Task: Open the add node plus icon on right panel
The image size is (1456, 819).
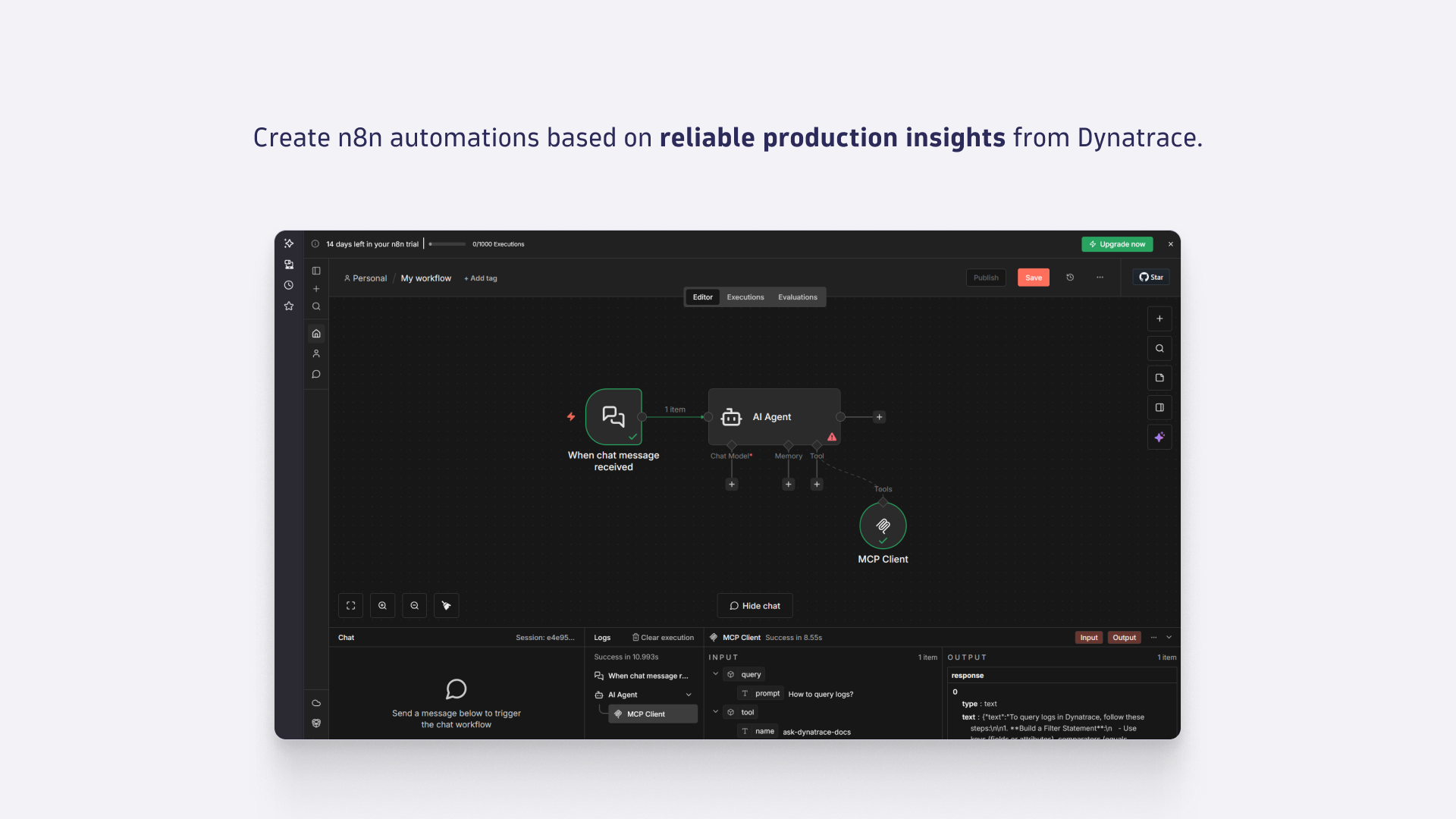Action: 1159,318
